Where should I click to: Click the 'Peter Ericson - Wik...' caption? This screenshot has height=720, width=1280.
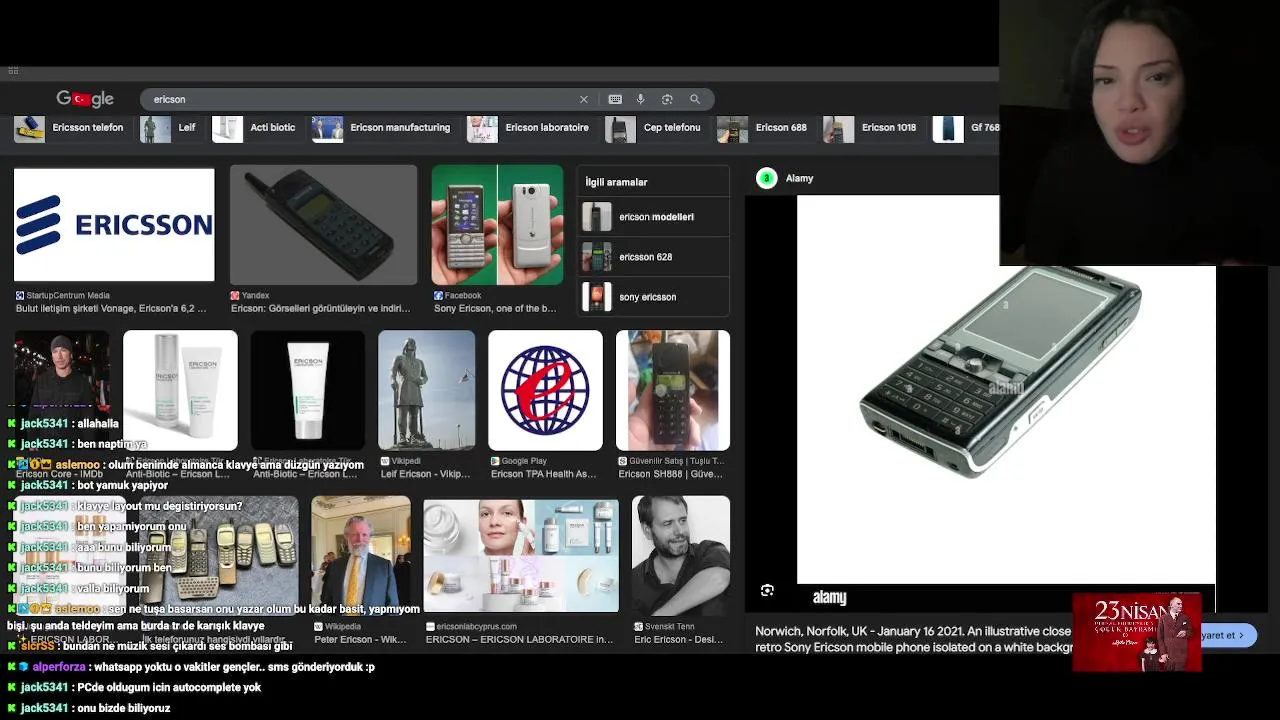(360, 640)
